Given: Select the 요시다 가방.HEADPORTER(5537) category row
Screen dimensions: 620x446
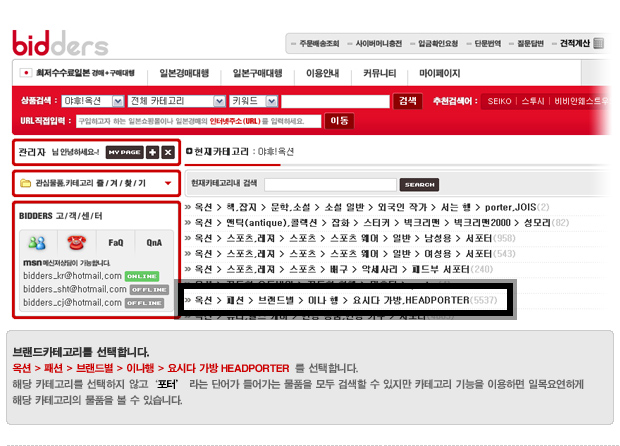Looking at the screenshot, I should pyautogui.click(x=341, y=300).
